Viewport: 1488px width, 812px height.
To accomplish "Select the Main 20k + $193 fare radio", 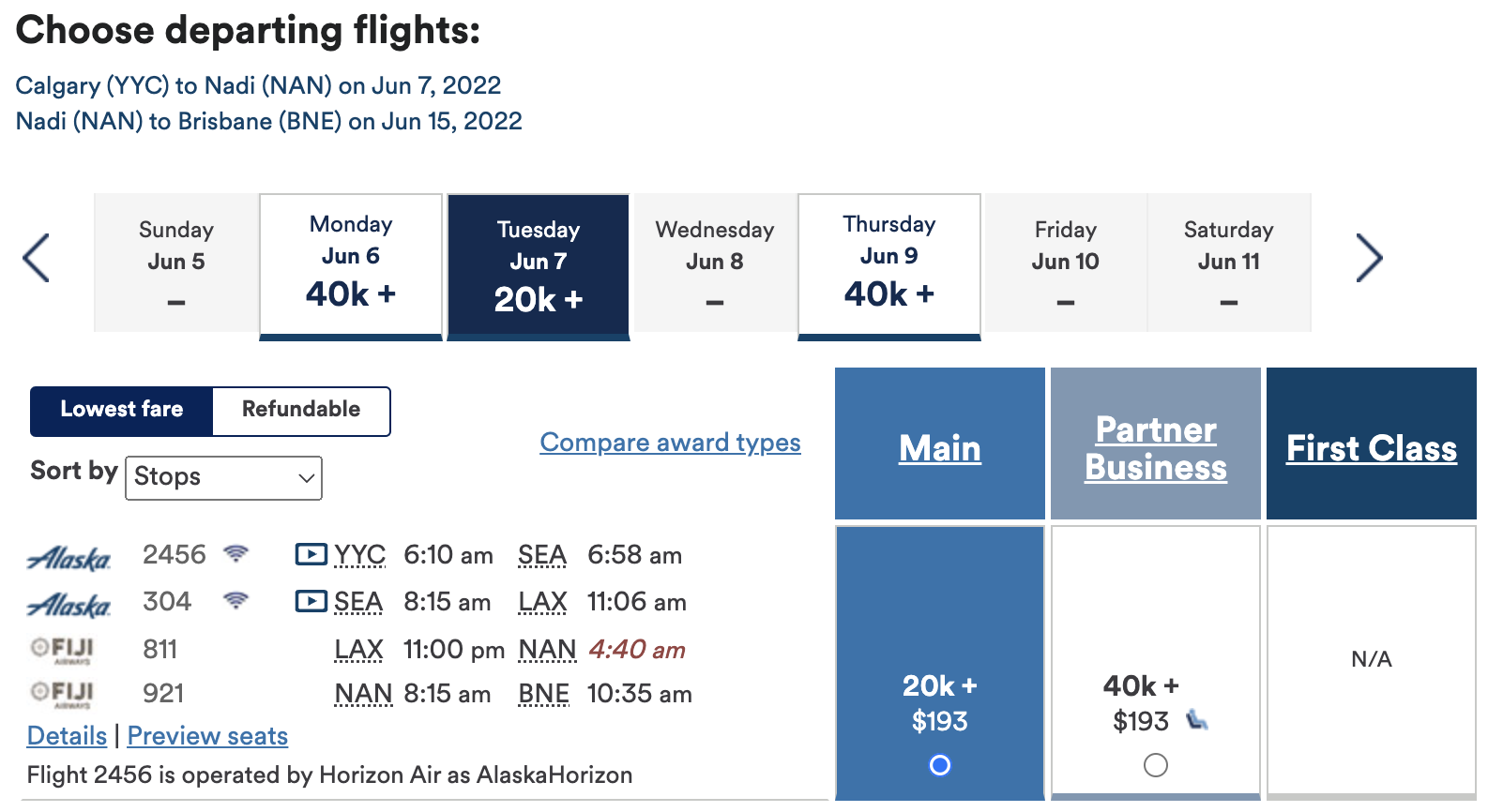I will point(939,765).
